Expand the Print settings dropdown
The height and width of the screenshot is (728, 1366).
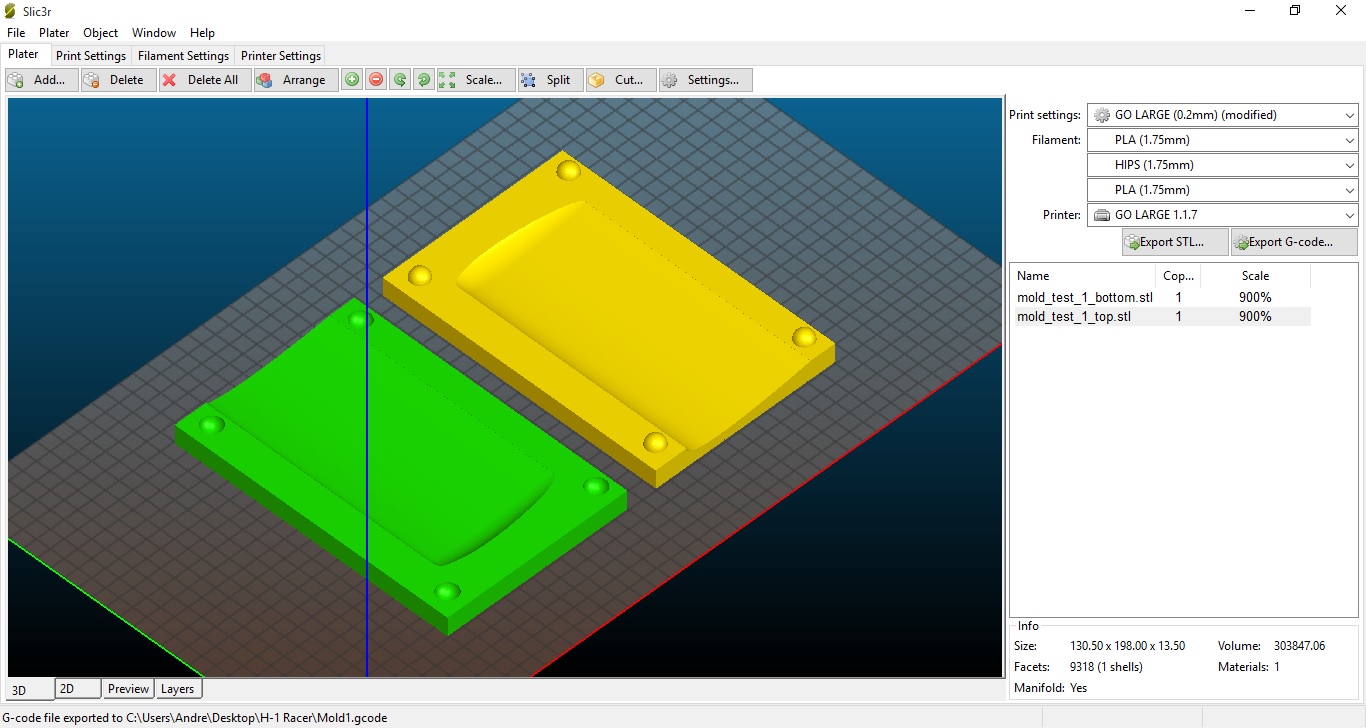(1222, 115)
